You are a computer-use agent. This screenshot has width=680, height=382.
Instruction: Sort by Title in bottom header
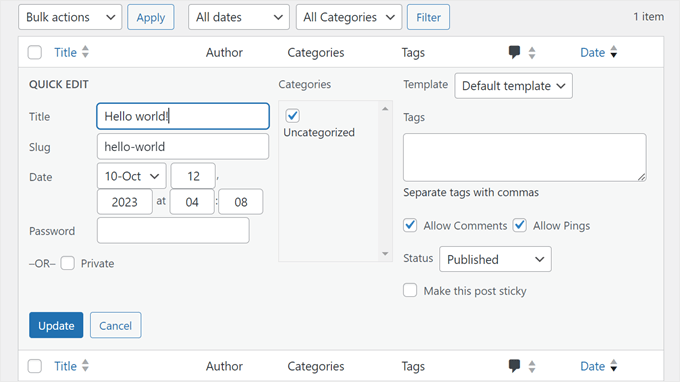tap(65, 366)
